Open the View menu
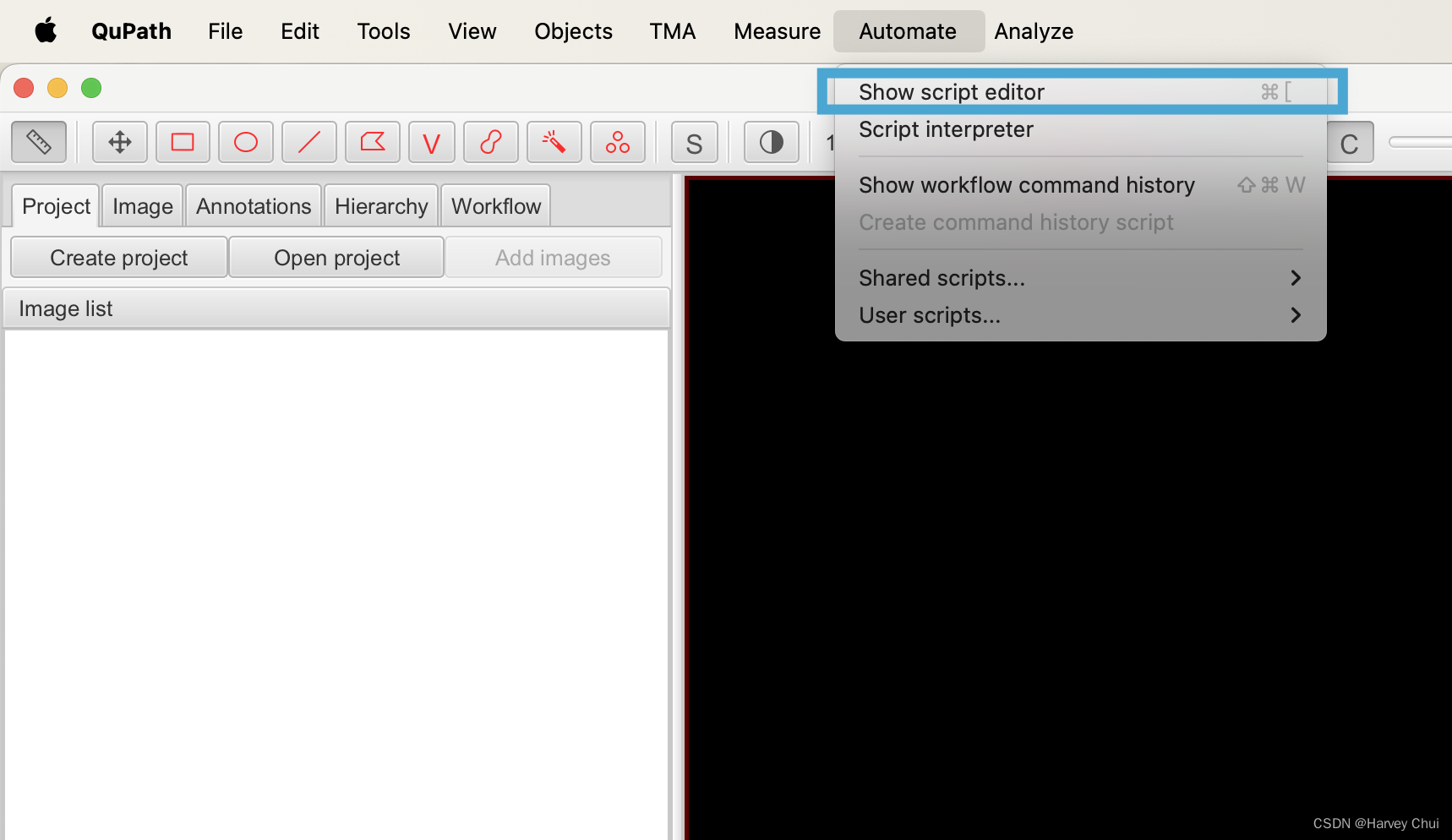 [472, 31]
